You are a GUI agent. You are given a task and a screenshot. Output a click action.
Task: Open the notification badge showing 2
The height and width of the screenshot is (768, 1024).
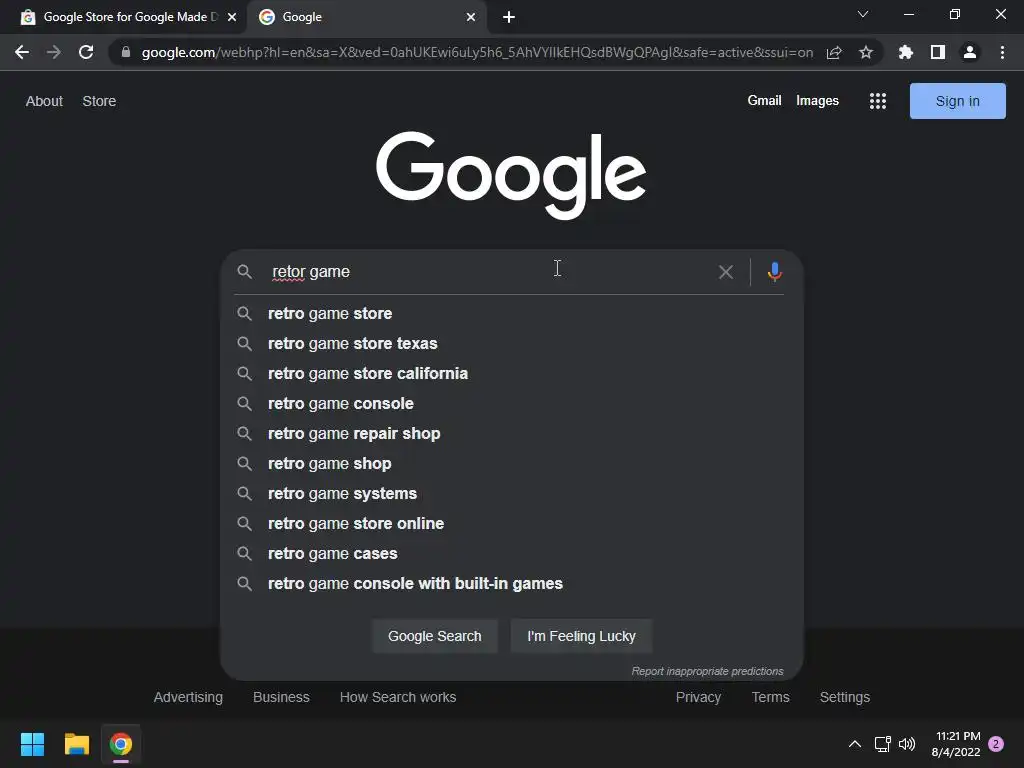click(x=996, y=744)
